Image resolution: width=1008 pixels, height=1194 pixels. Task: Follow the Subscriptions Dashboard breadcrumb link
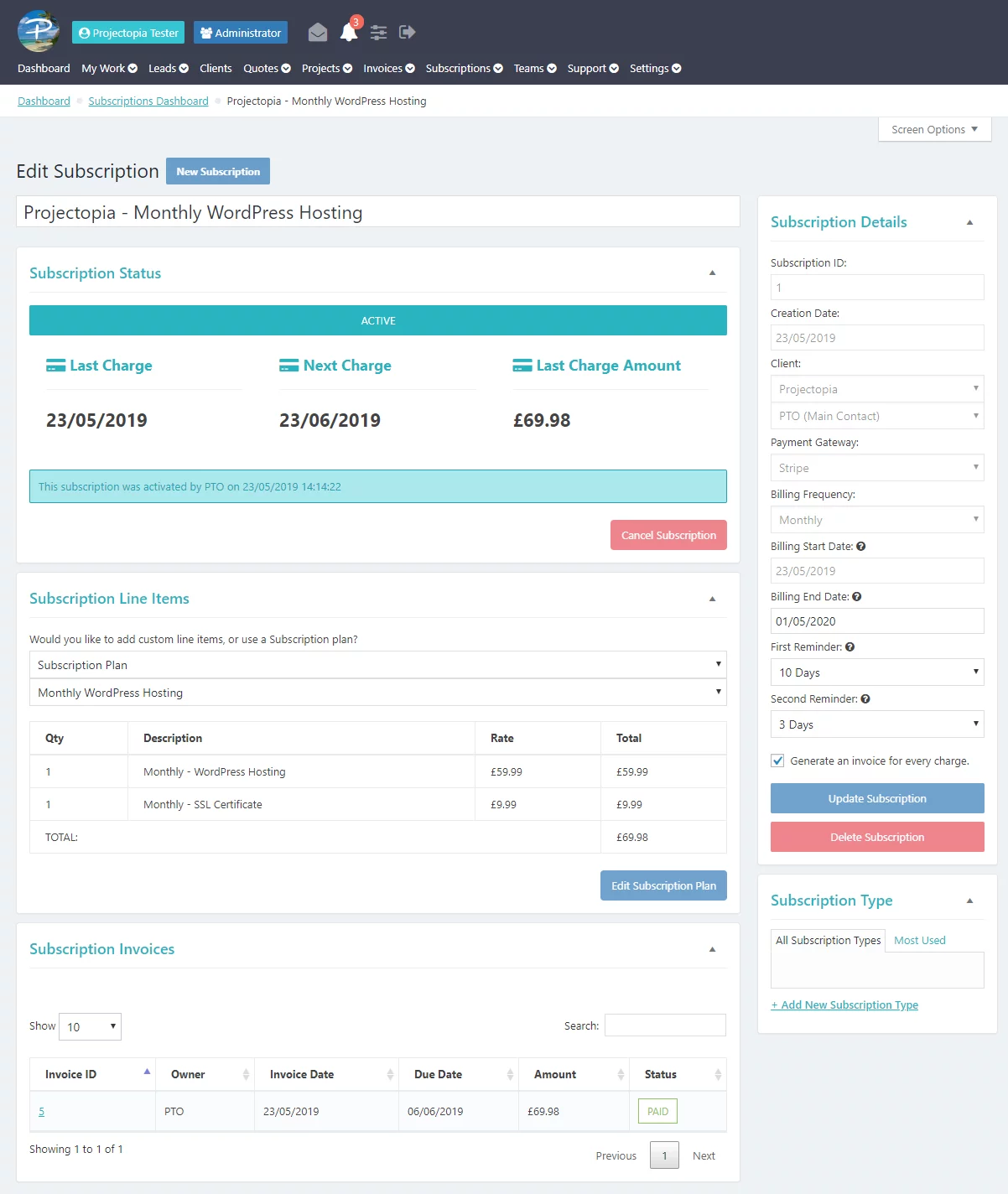tap(148, 101)
